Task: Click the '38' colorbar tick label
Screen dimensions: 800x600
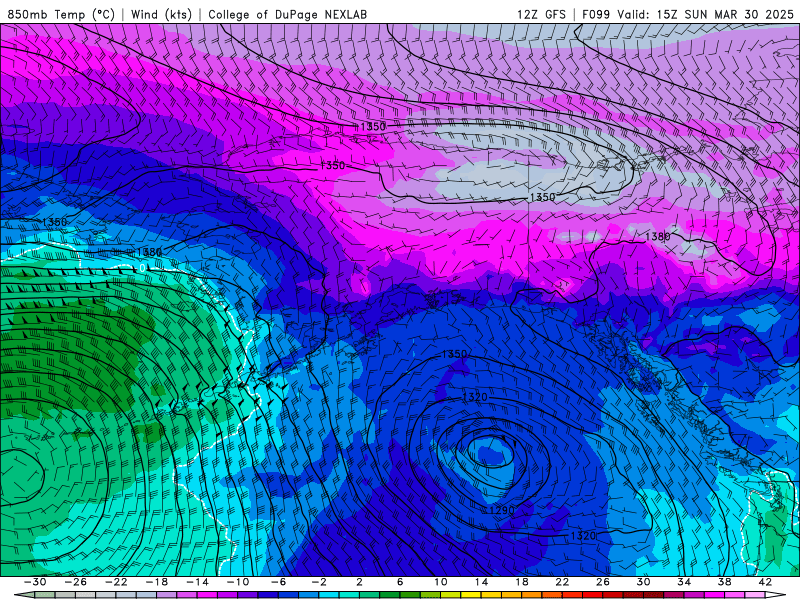Action: pos(724,582)
